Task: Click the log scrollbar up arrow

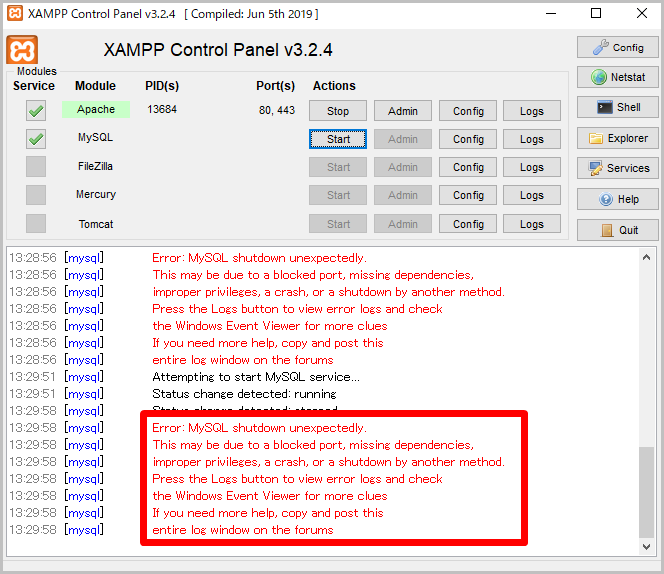Action: 646,257
